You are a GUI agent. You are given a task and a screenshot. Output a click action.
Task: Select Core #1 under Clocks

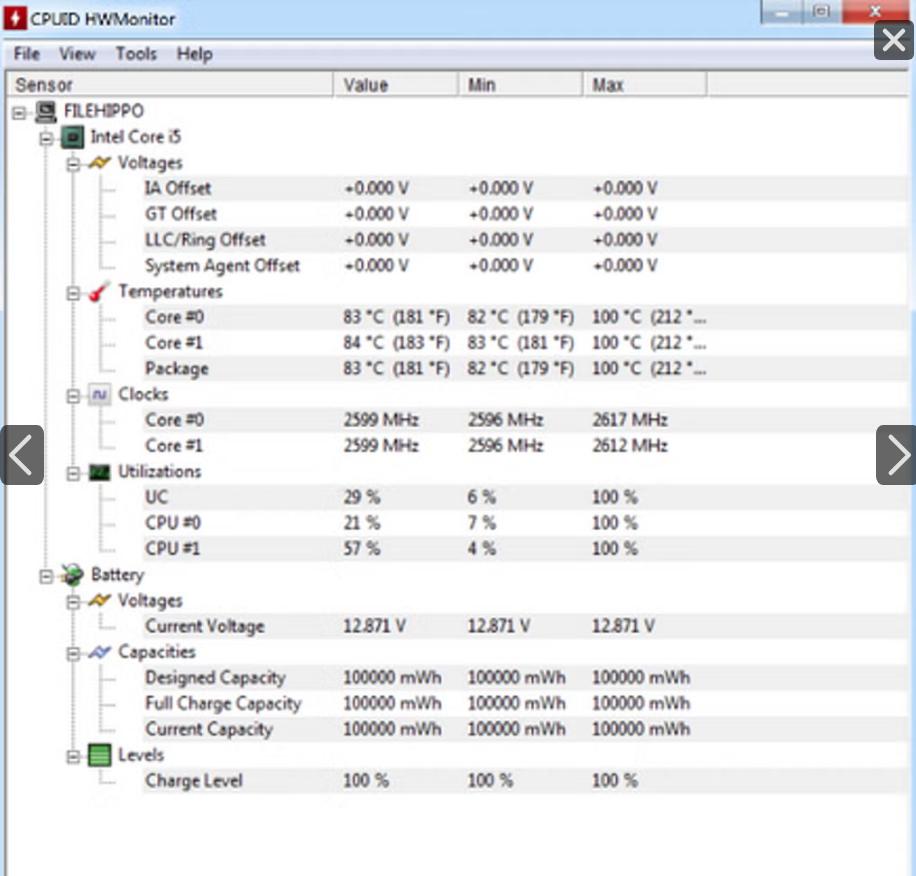coord(525,446)
